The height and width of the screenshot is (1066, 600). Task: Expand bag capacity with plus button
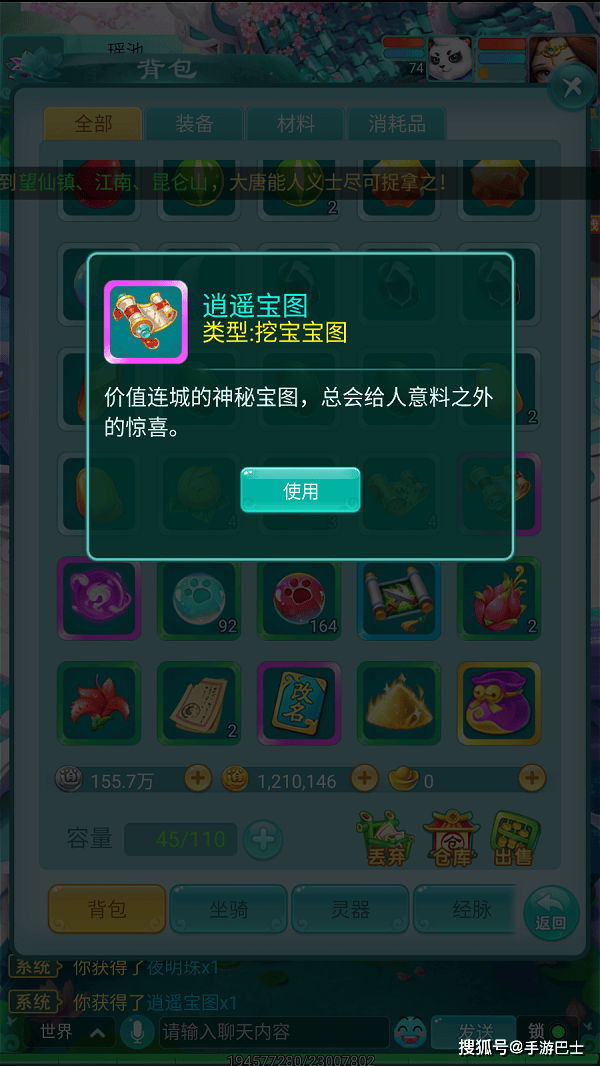263,840
